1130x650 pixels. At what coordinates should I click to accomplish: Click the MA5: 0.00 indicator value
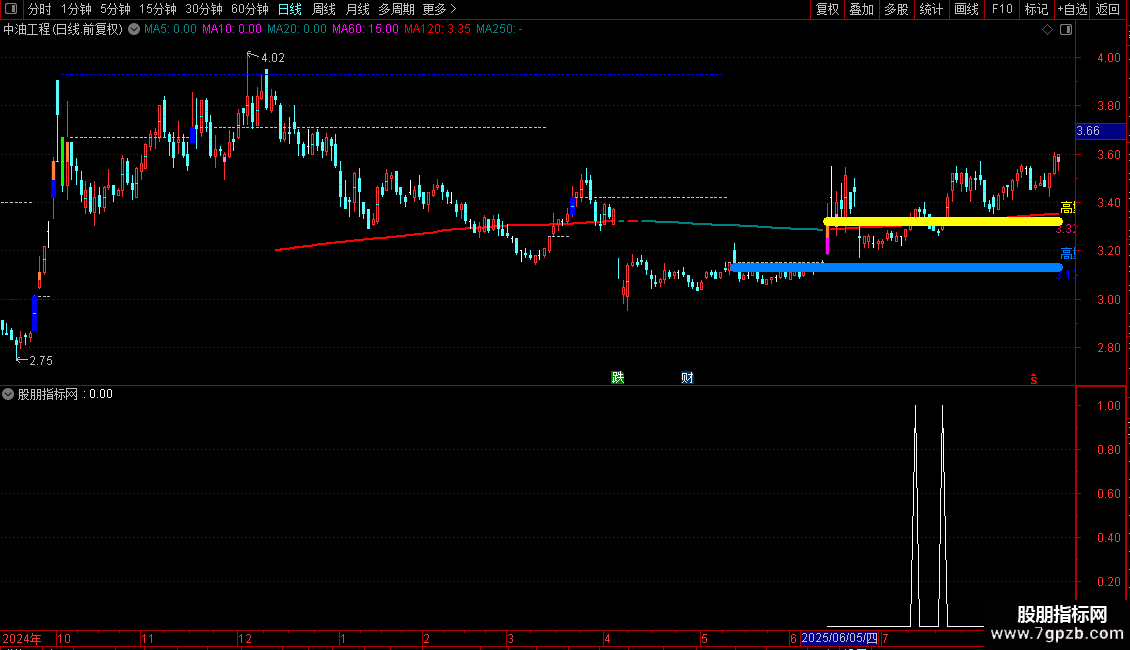pyautogui.click(x=170, y=29)
